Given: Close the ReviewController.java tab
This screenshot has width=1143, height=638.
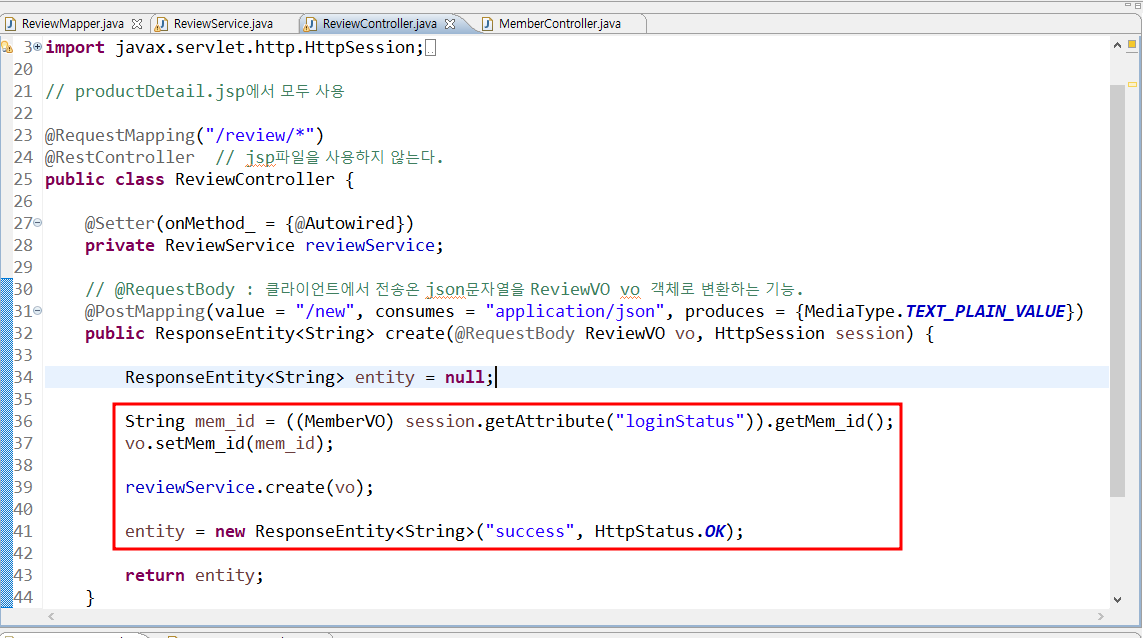Looking at the screenshot, I should 450,24.
